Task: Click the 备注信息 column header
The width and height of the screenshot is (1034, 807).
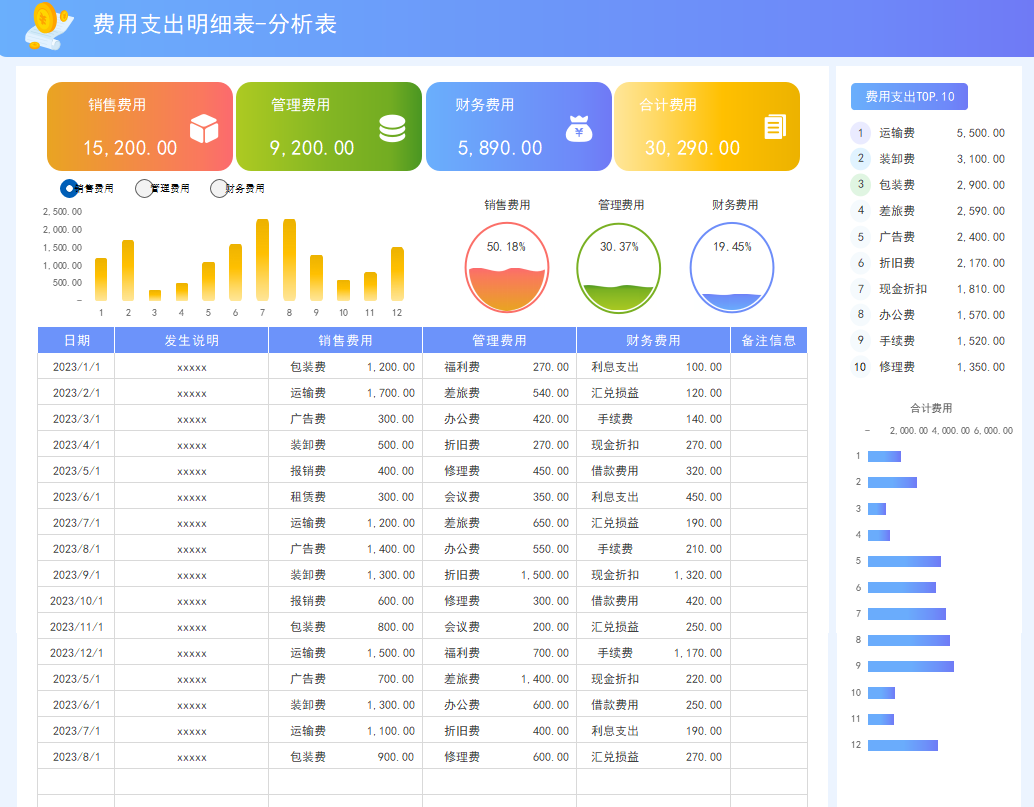Action: (768, 340)
